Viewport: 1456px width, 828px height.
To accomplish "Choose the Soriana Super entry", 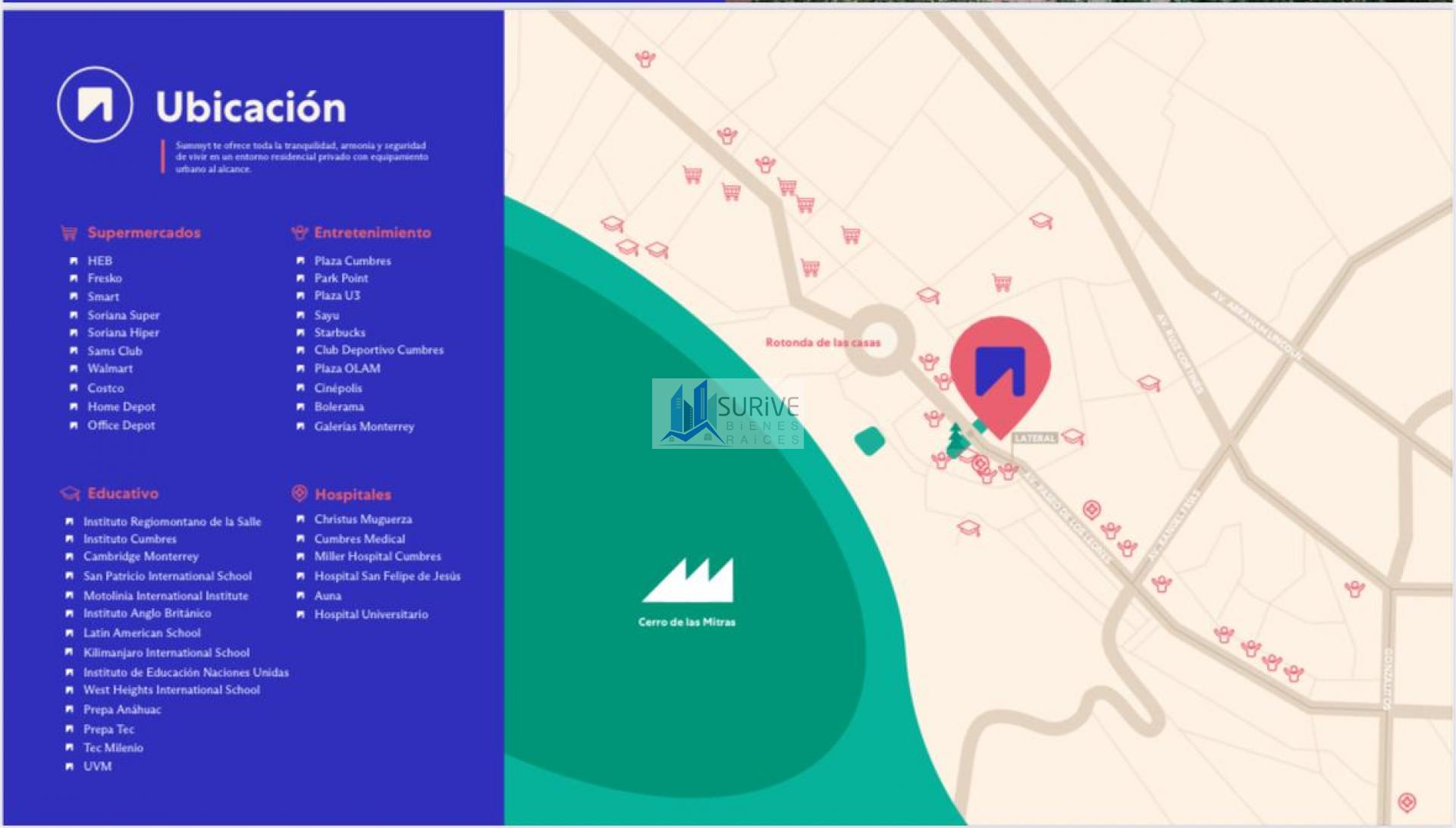I will 124,315.
